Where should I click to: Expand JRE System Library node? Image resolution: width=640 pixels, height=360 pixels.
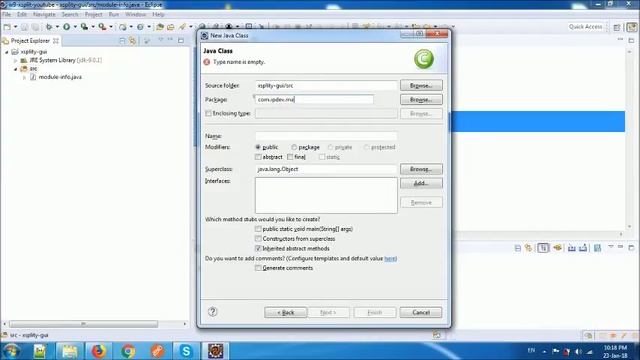(16, 60)
